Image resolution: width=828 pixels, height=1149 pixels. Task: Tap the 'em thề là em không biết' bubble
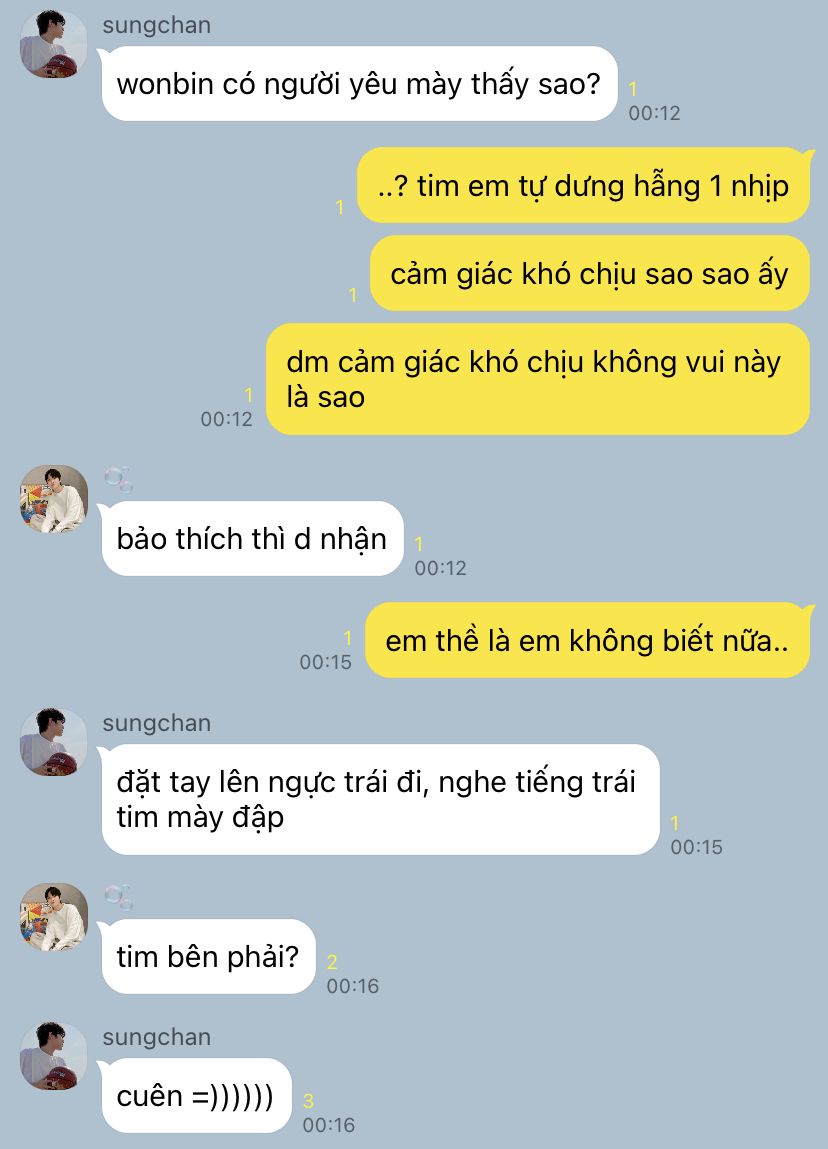(588, 640)
